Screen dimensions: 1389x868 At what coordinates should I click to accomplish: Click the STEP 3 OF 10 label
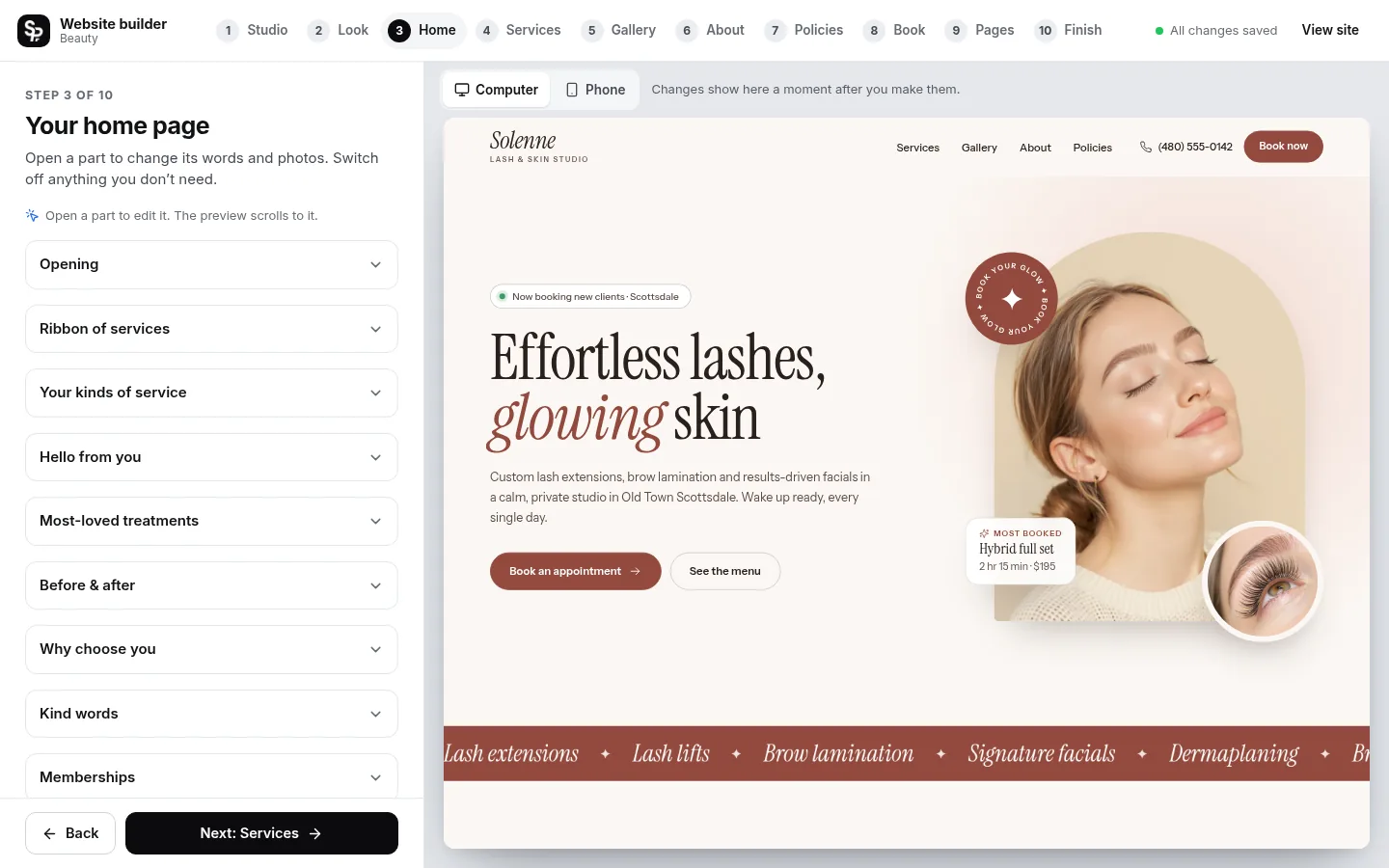coord(68,95)
